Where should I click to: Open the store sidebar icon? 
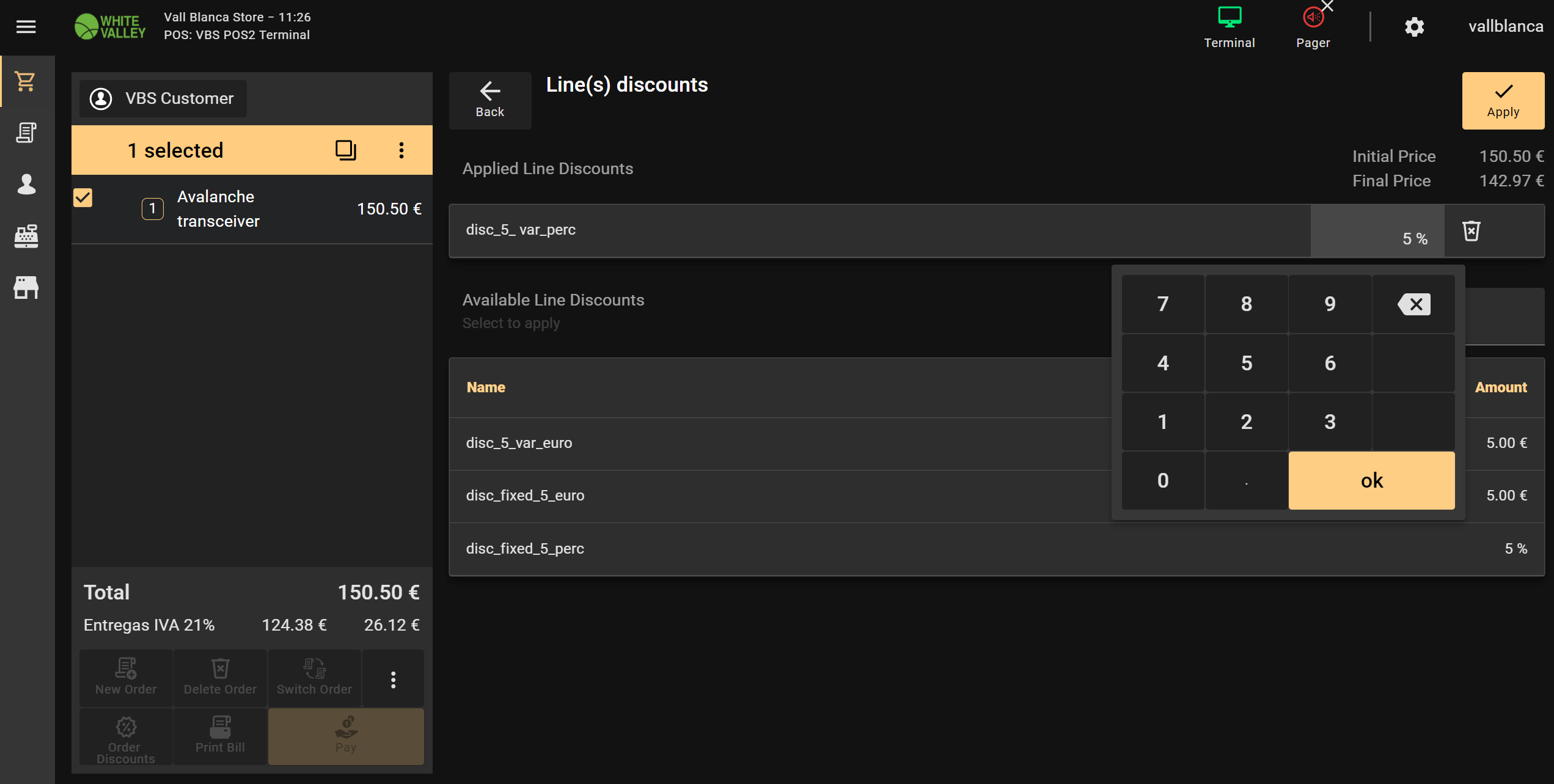tap(26, 287)
